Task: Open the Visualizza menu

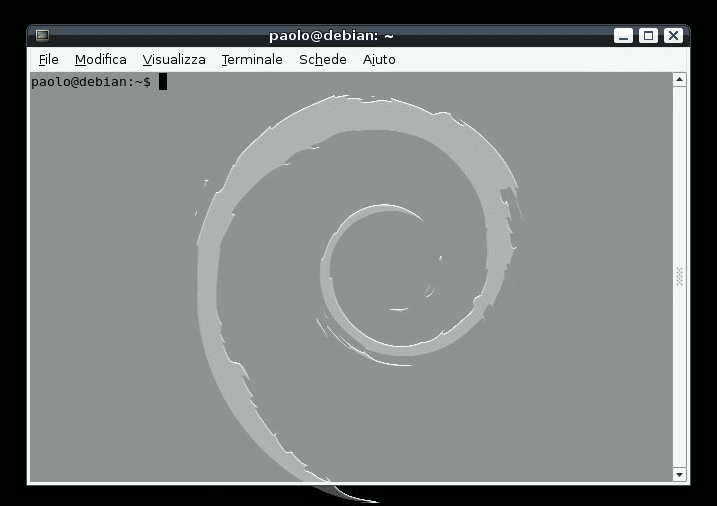Action: [174, 59]
